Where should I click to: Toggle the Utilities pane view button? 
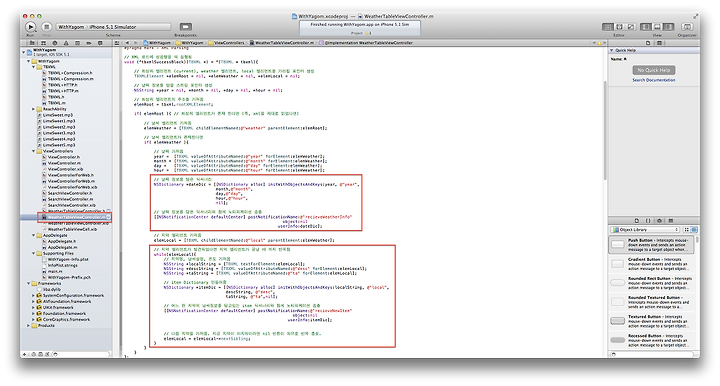[x=669, y=27]
